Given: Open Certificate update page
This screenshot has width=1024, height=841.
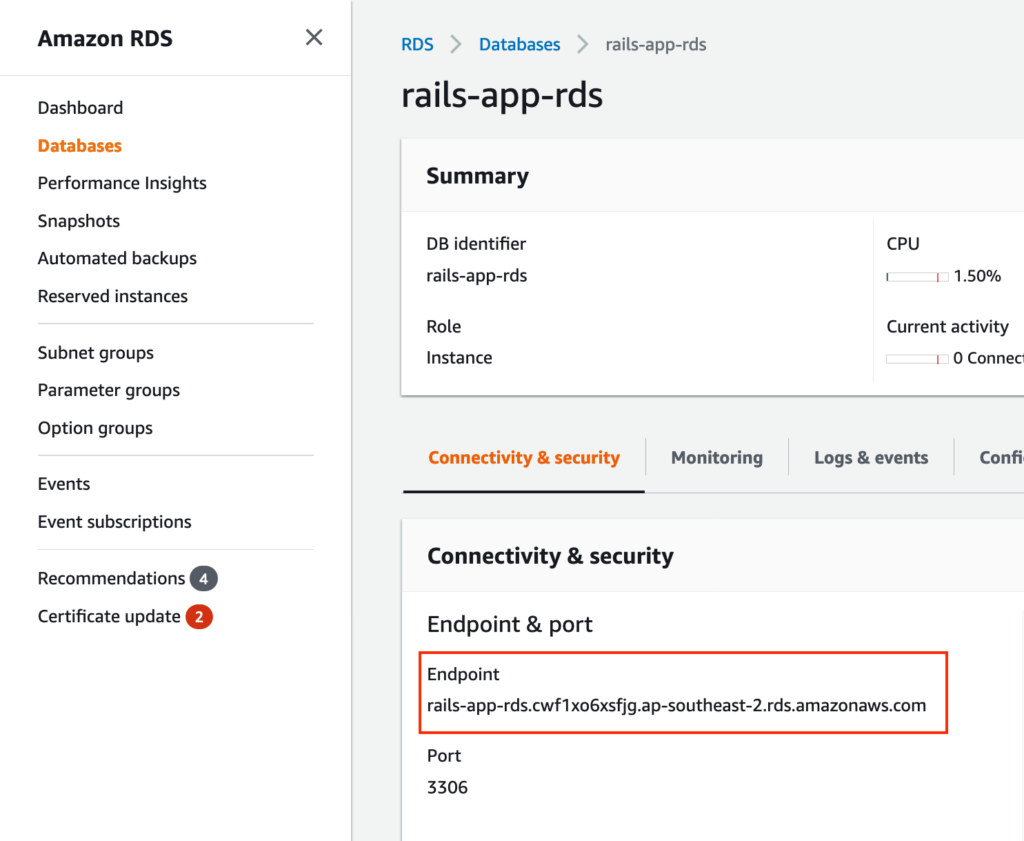Looking at the screenshot, I should [x=109, y=616].
